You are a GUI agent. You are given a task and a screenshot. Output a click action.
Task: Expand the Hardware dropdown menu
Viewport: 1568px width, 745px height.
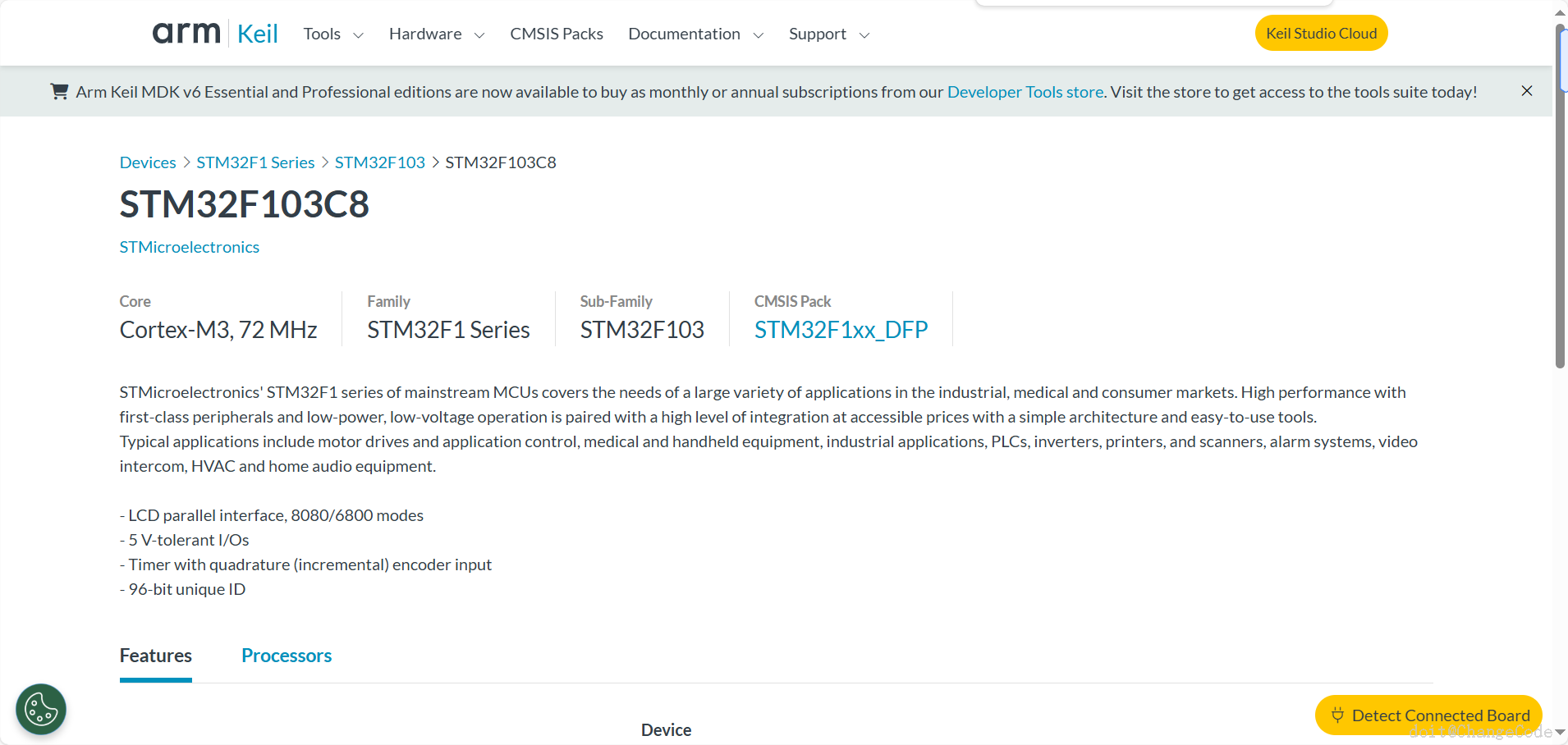(437, 34)
